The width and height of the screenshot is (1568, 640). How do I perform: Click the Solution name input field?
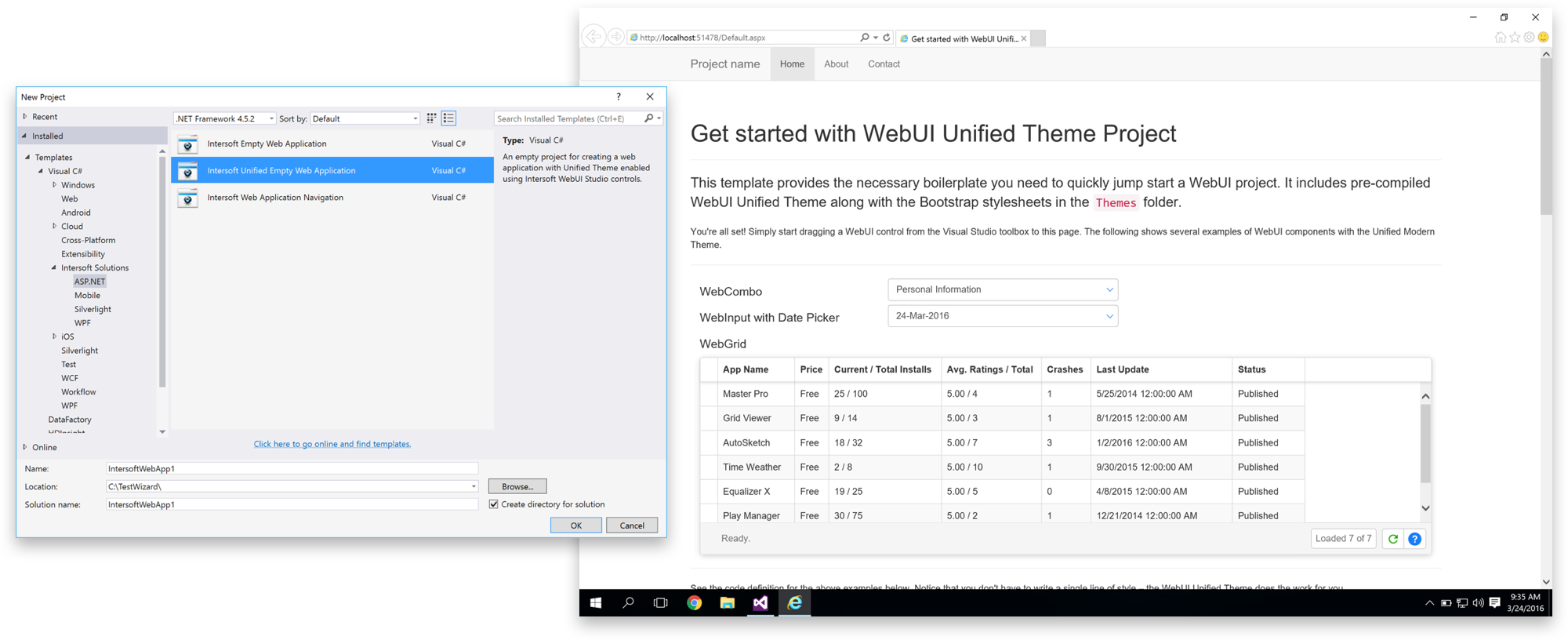(x=292, y=504)
